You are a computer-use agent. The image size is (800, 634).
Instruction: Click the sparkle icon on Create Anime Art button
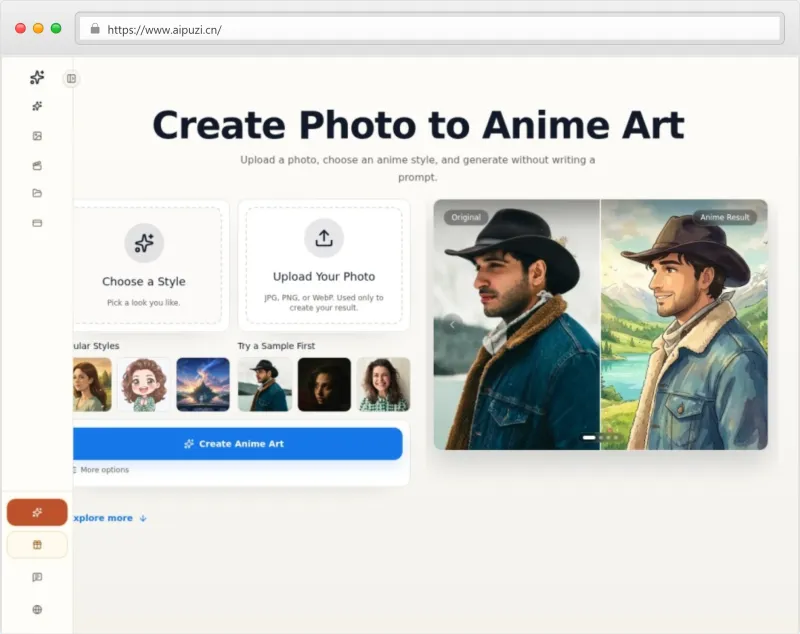click(189, 444)
